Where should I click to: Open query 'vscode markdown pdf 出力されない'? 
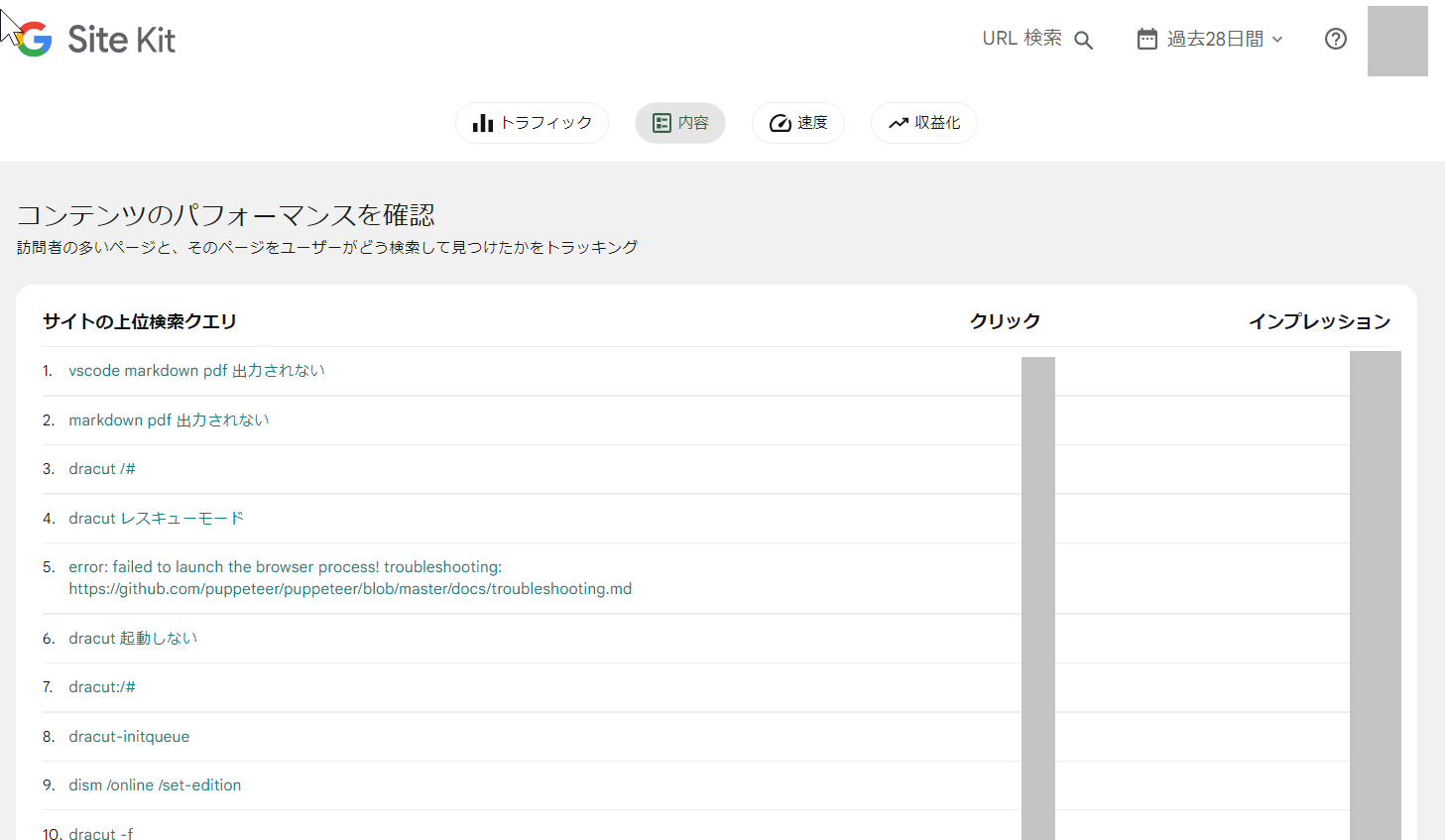coord(197,371)
